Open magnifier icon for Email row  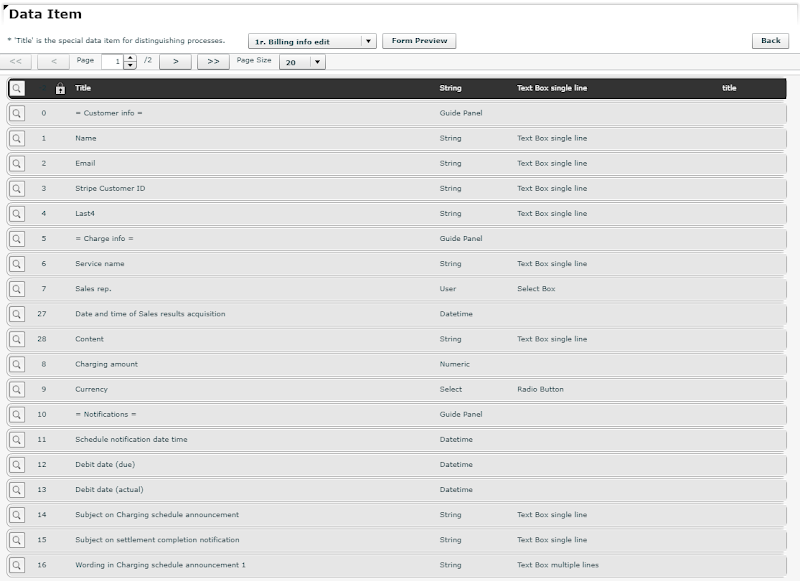tap(17, 163)
